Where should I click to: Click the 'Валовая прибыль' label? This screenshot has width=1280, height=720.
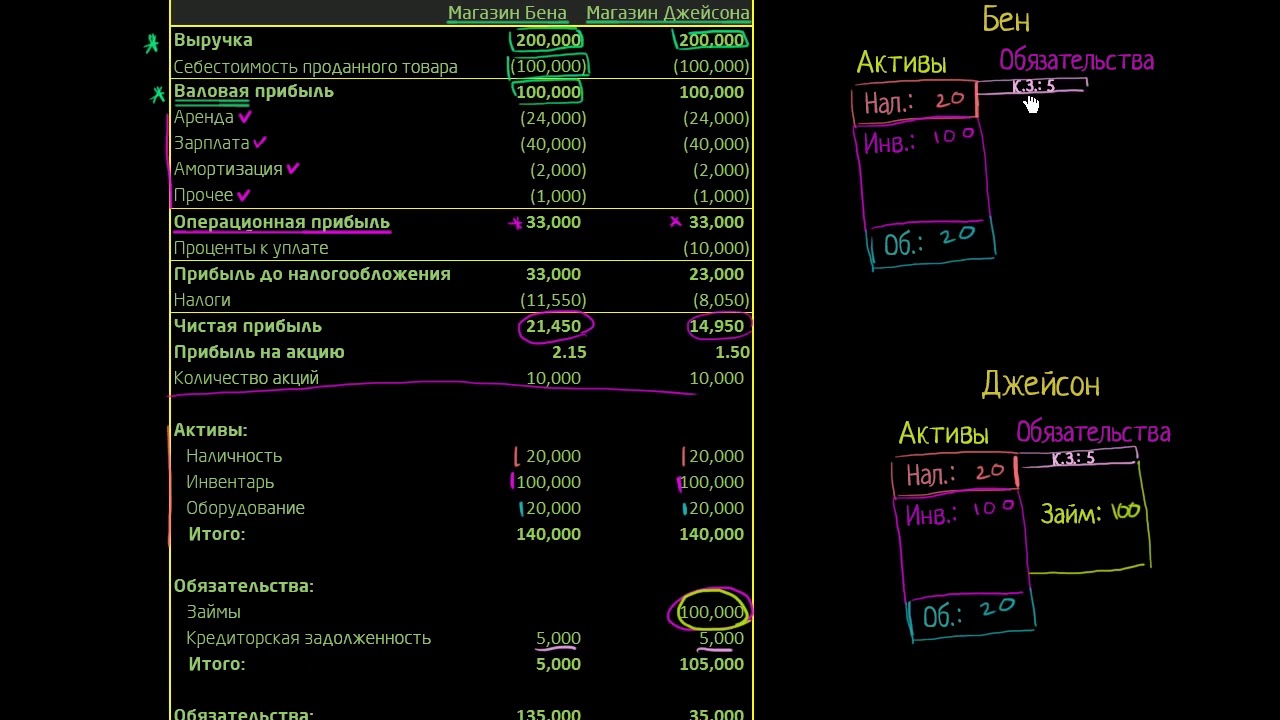[x=254, y=92]
